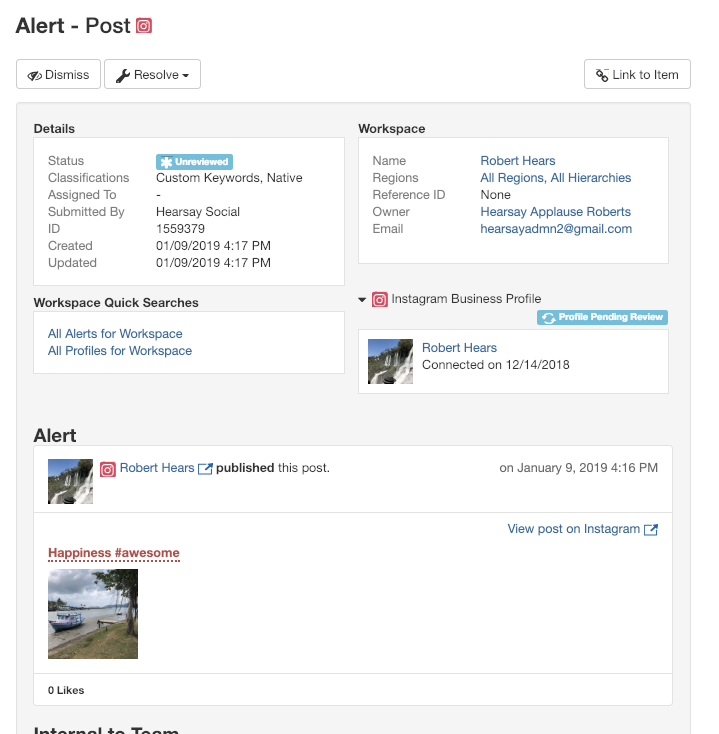Open All Alerts for Workspace
The width and height of the screenshot is (719, 734).
[x=115, y=334]
